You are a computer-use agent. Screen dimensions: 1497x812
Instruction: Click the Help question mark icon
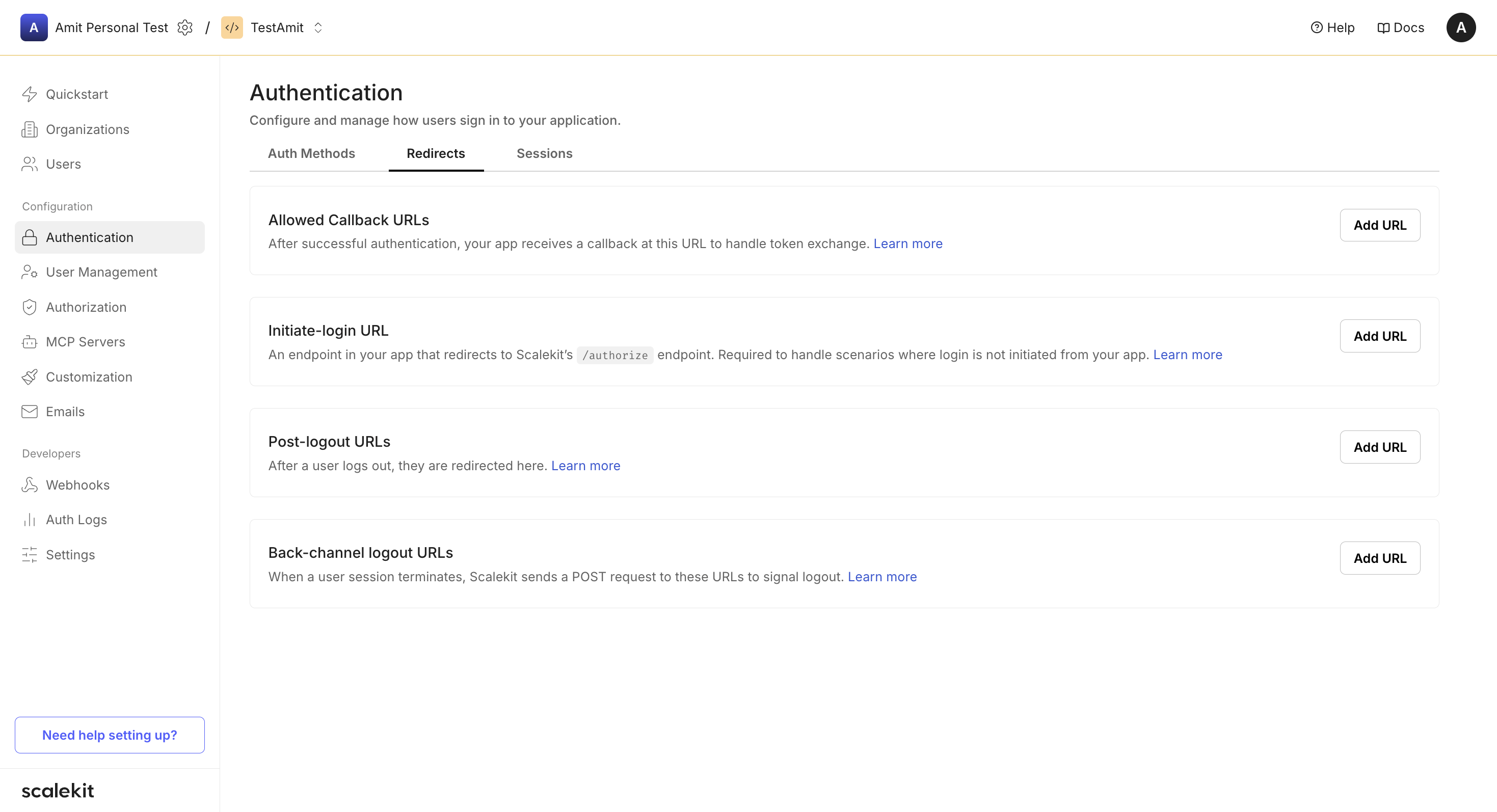[x=1317, y=28]
